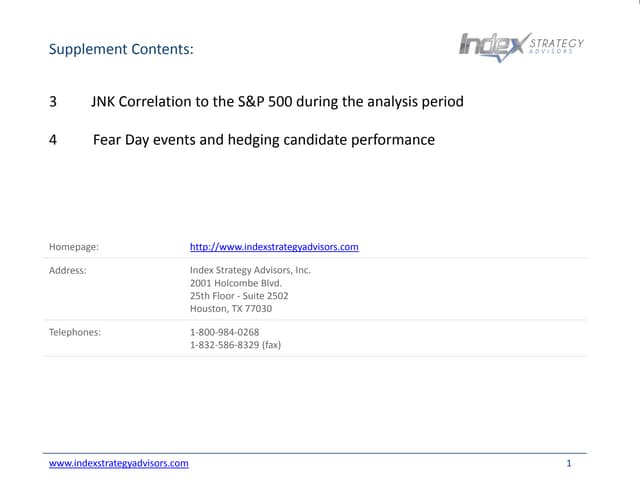Select the Houston, TX 77030 line
640x480 pixels.
point(230,309)
